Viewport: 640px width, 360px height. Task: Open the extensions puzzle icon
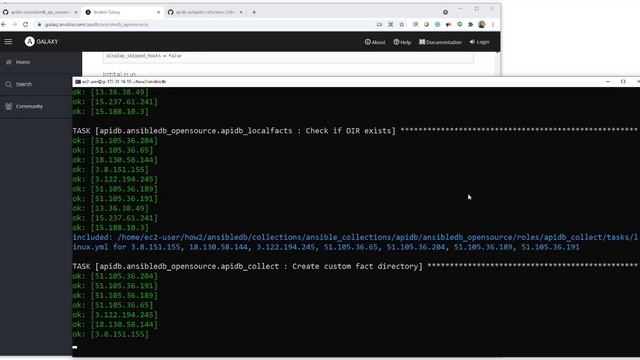coord(471,24)
